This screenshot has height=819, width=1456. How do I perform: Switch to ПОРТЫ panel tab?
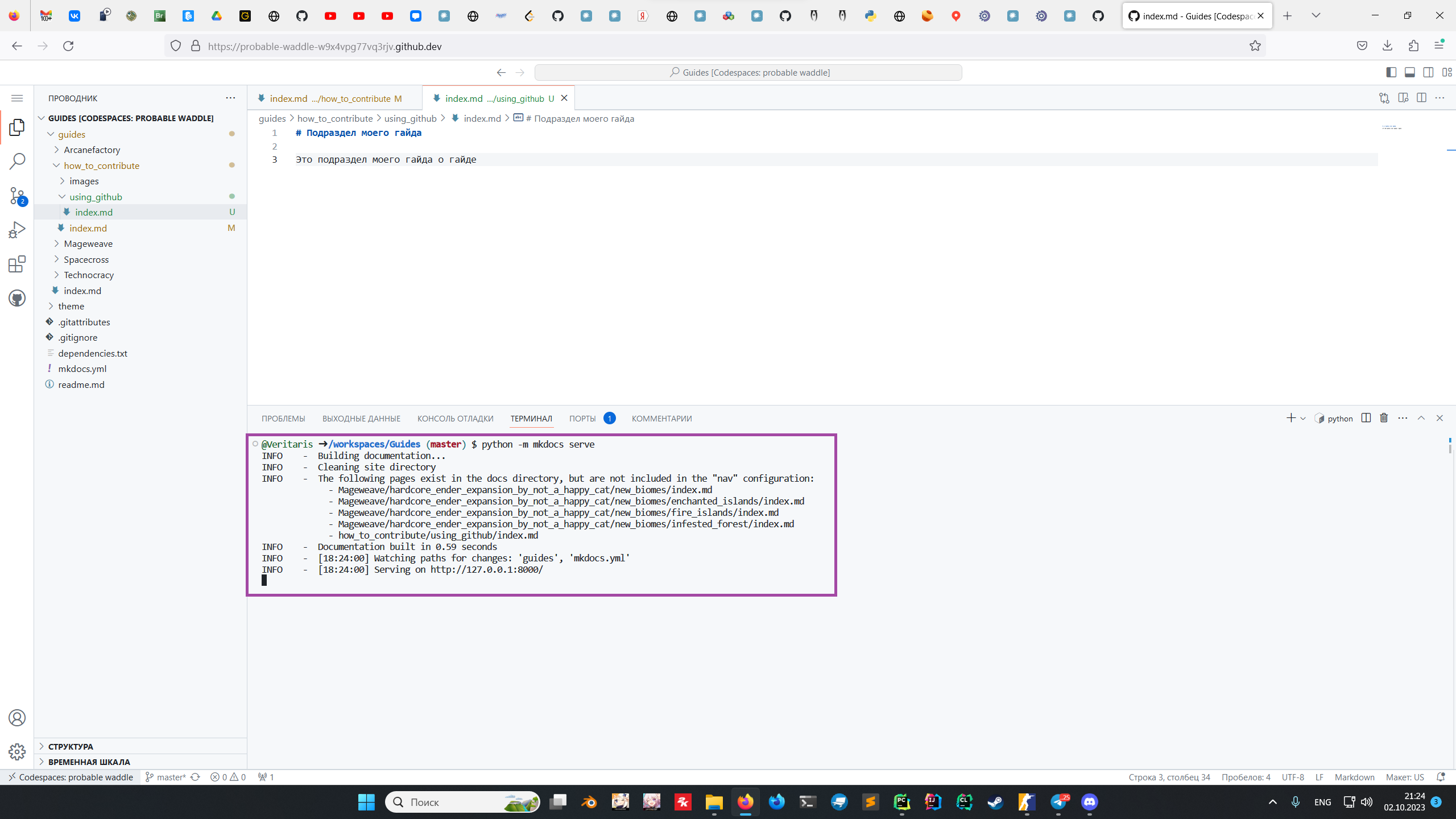pyautogui.click(x=582, y=419)
